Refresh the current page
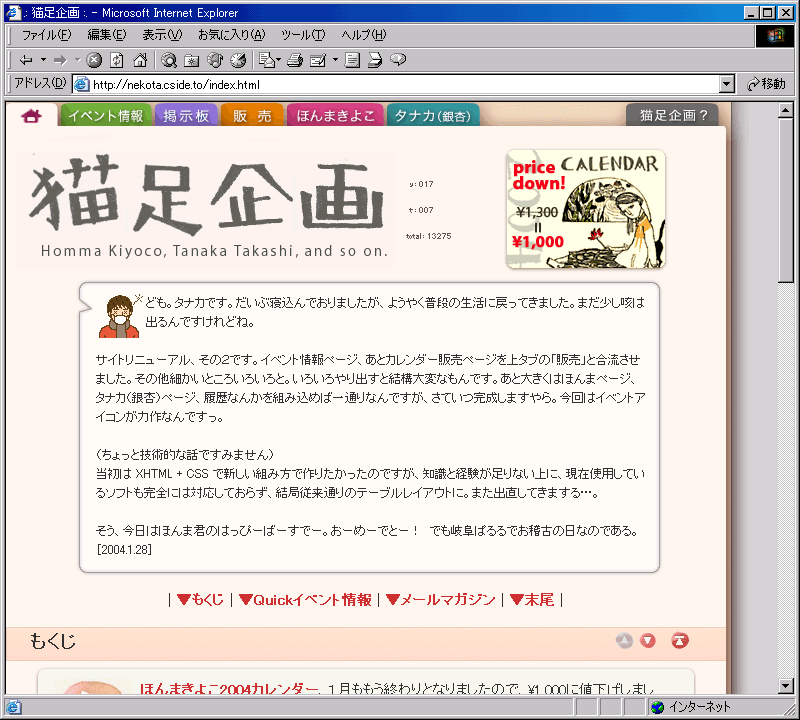This screenshot has width=800, height=720. (117, 60)
